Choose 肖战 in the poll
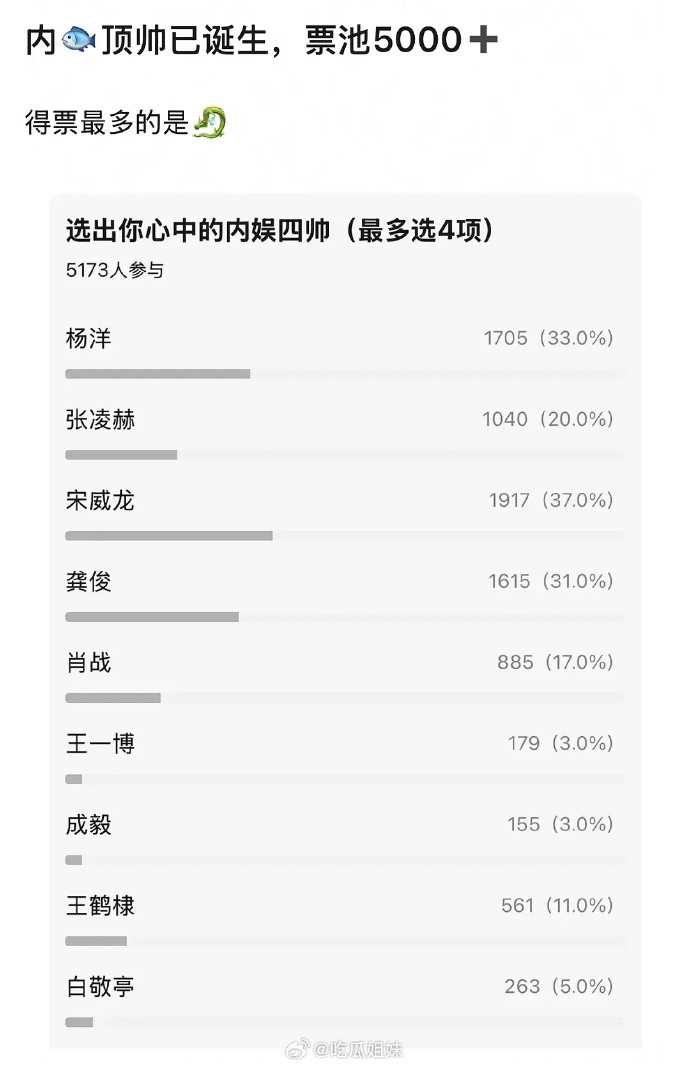690x1066 pixels. [x=345, y=678]
